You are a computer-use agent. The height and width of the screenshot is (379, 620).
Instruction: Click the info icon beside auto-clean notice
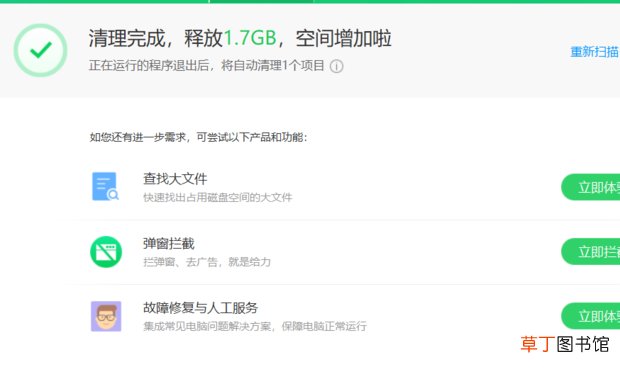[x=336, y=66]
